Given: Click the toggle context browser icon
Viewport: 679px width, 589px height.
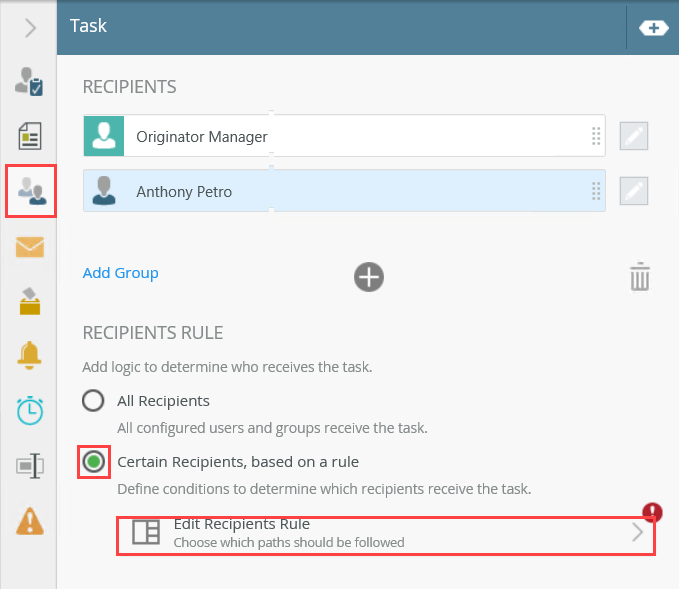Looking at the screenshot, I should 652,28.
